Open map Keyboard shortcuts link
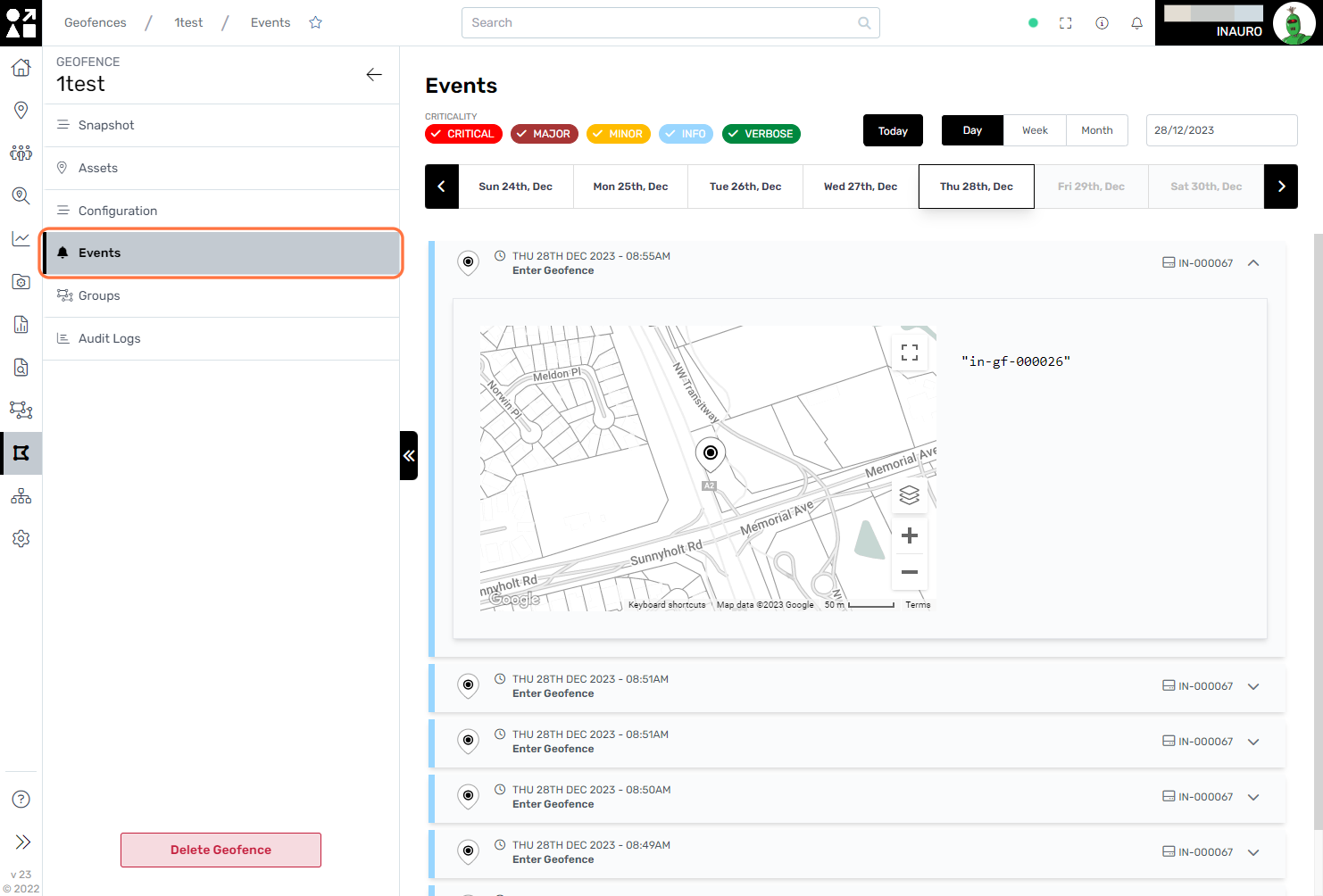 [667, 605]
